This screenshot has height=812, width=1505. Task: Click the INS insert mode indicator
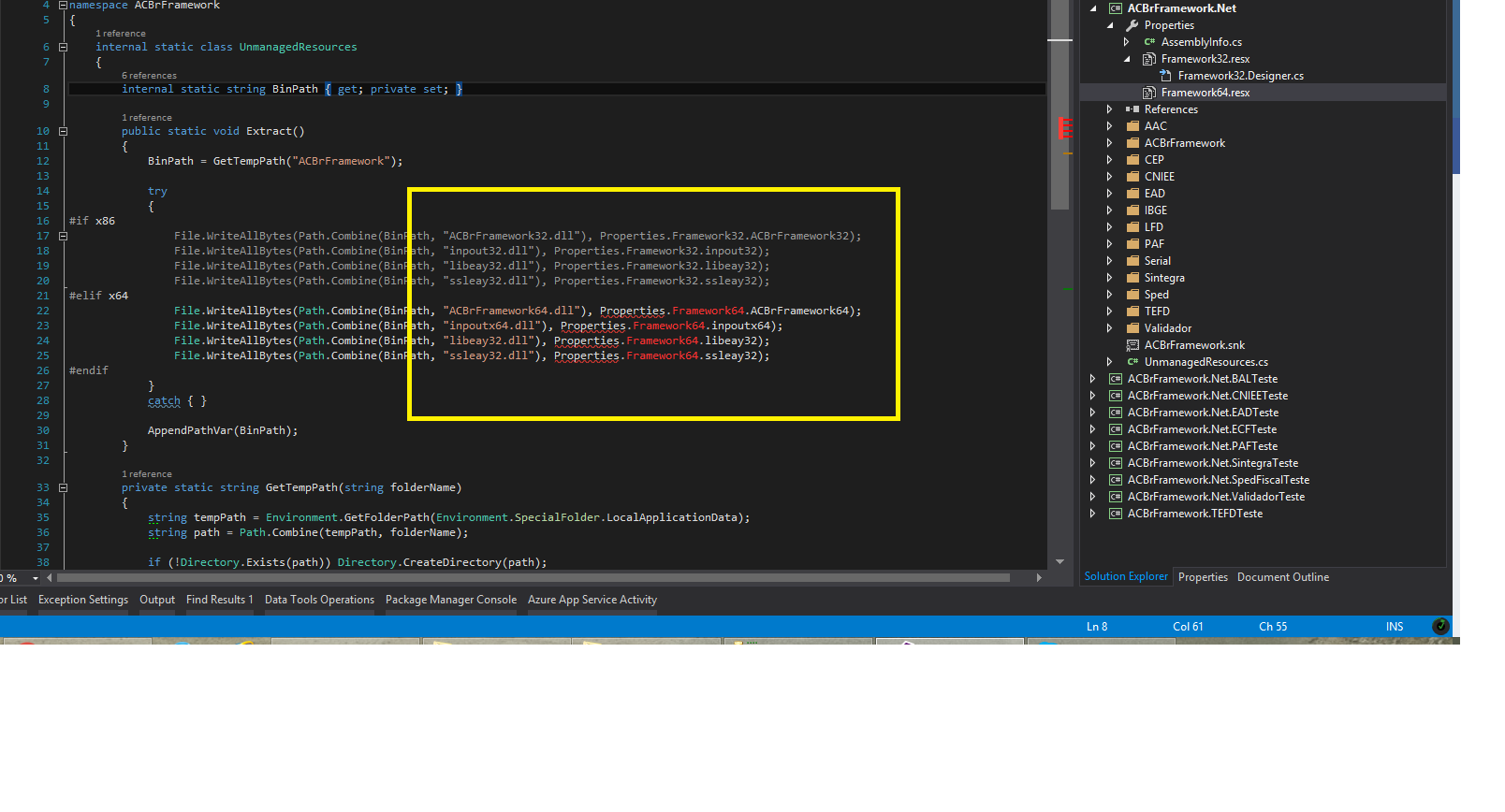[x=1395, y=627]
